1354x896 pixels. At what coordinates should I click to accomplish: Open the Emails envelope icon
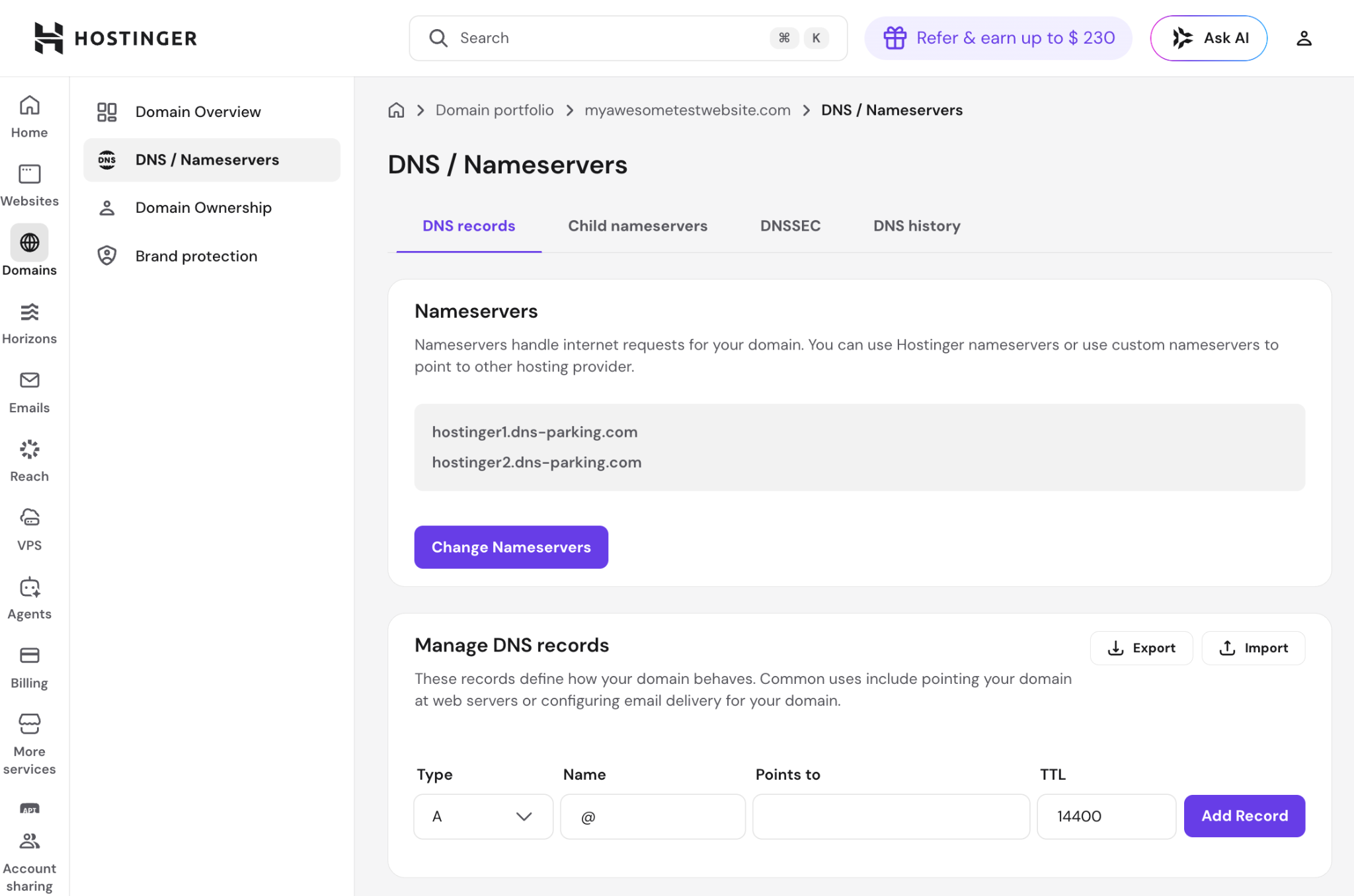(x=29, y=380)
